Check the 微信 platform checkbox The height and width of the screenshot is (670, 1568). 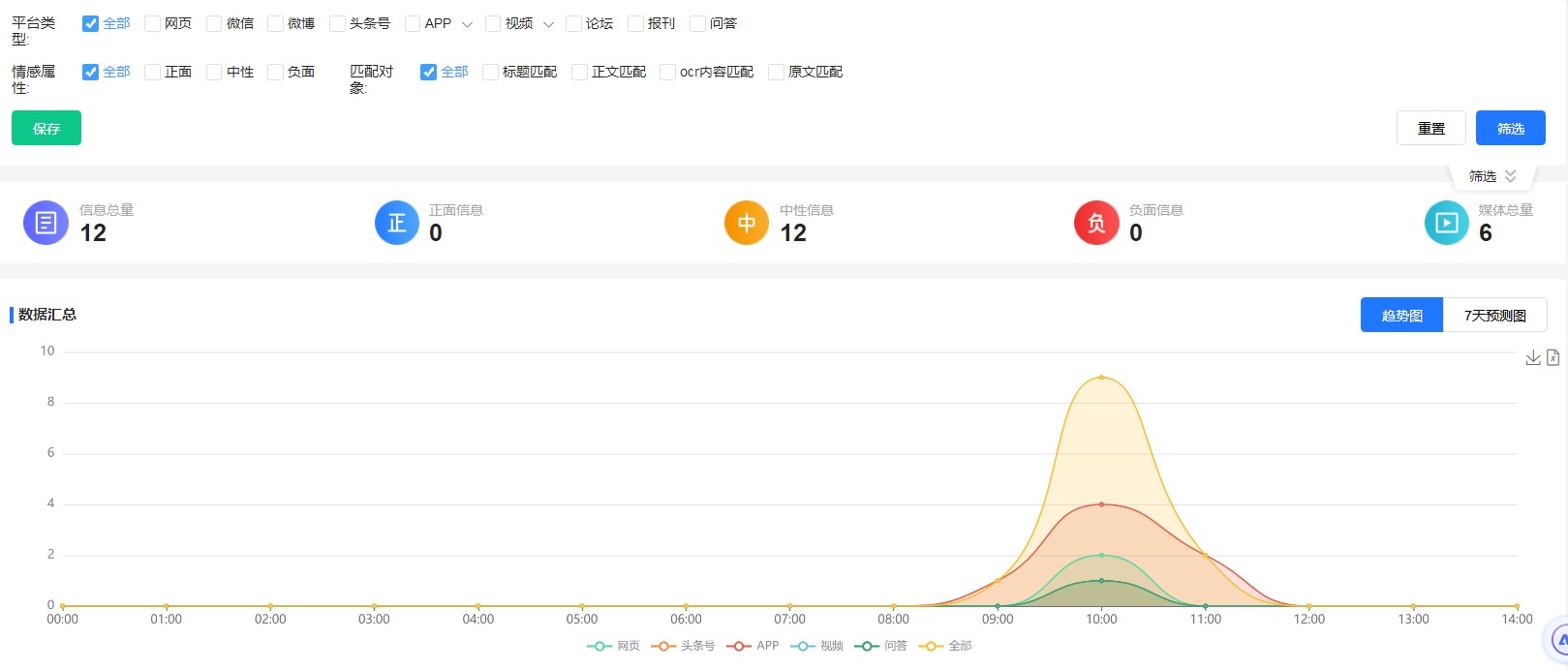214,23
